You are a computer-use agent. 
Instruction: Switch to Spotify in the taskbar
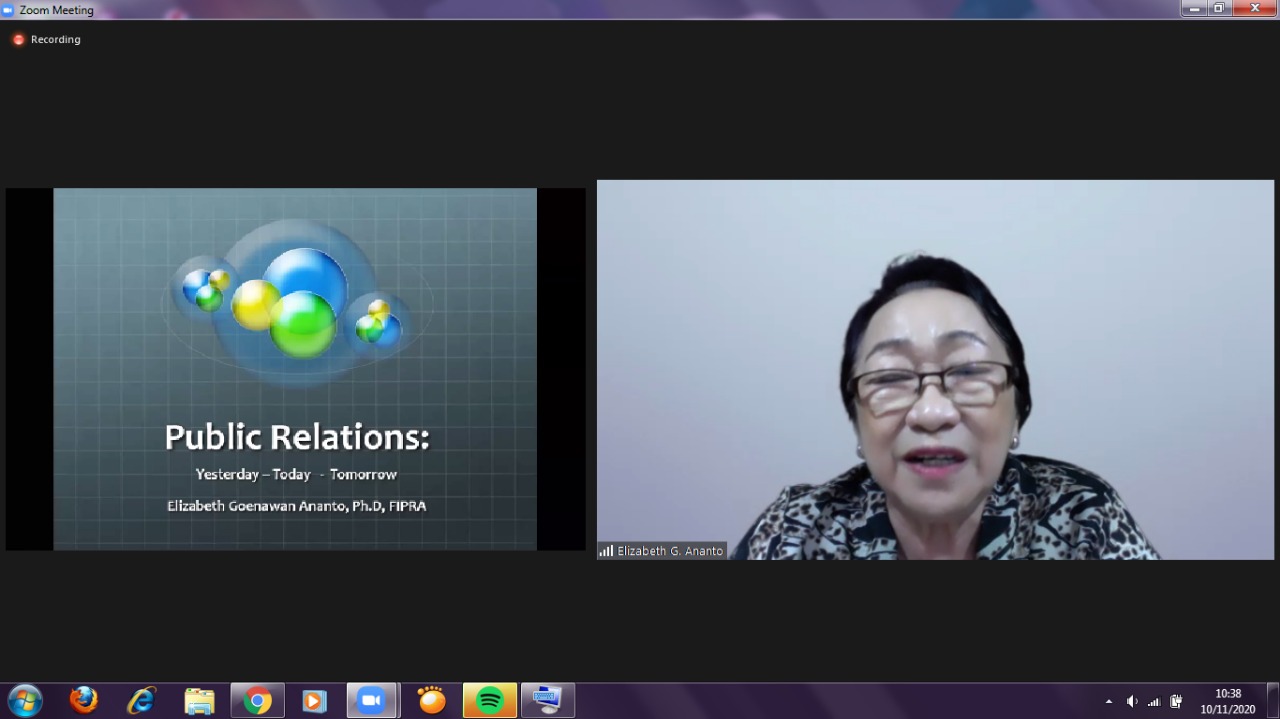[490, 700]
